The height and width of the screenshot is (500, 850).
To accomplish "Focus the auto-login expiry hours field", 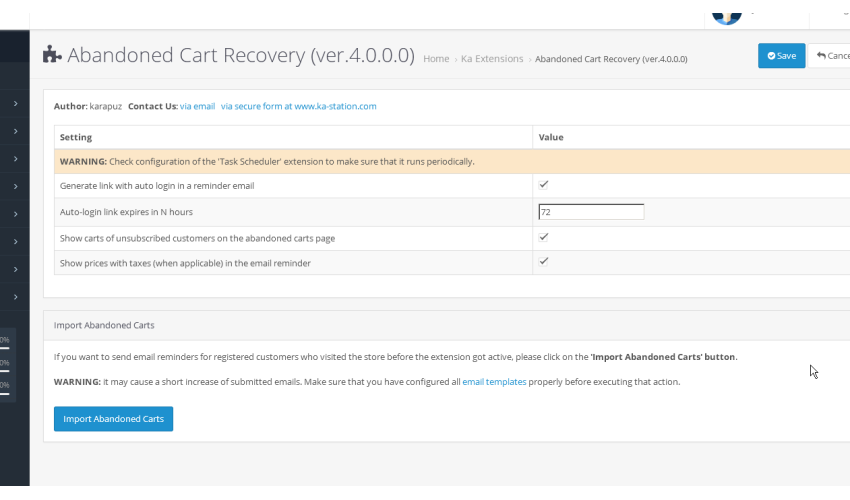I will (x=591, y=212).
